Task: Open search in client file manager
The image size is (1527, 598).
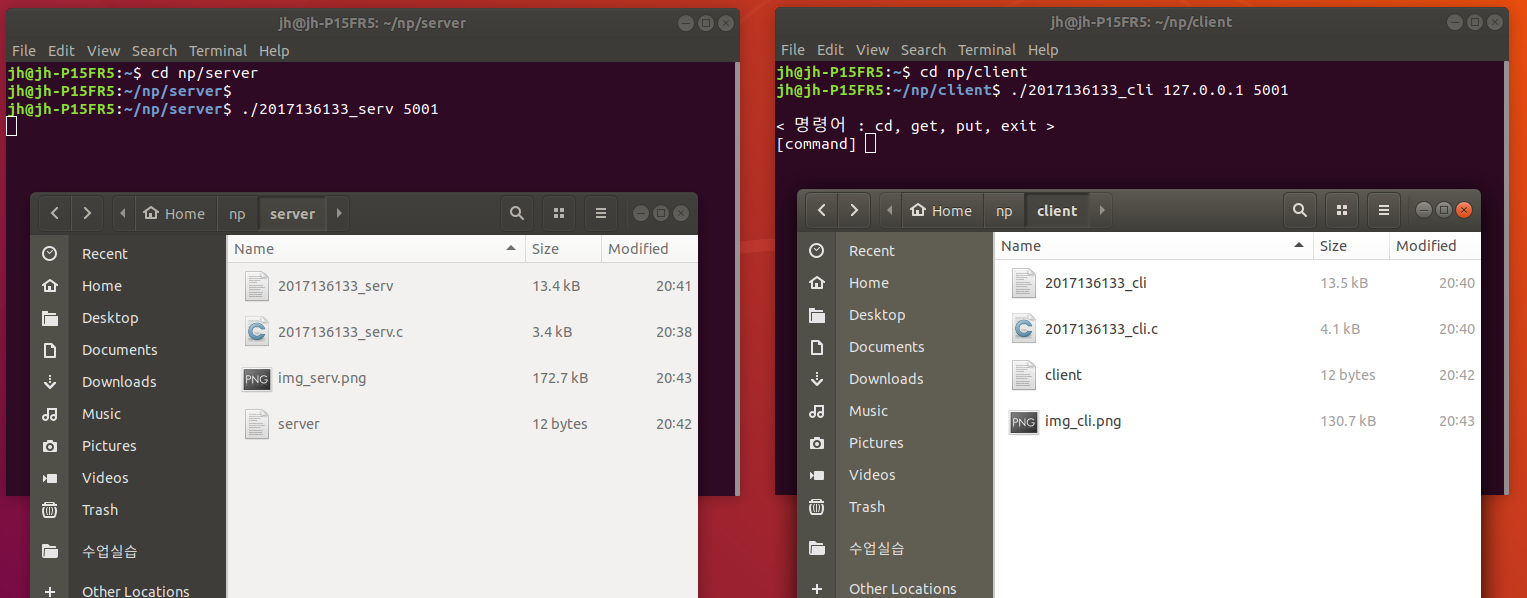Action: click(1299, 210)
